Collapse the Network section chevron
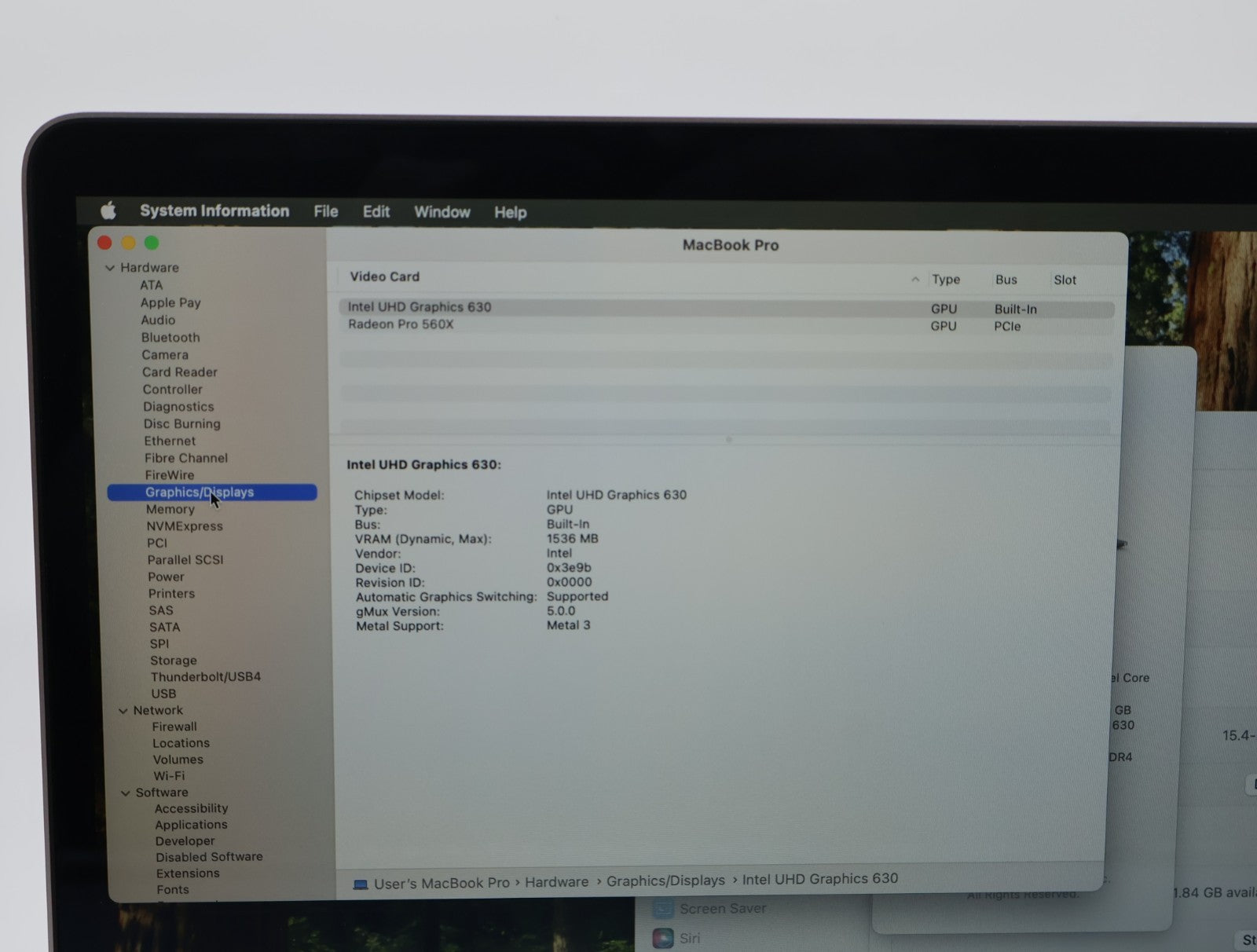Screen dimensions: 1257x952 [x=123, y=711]
